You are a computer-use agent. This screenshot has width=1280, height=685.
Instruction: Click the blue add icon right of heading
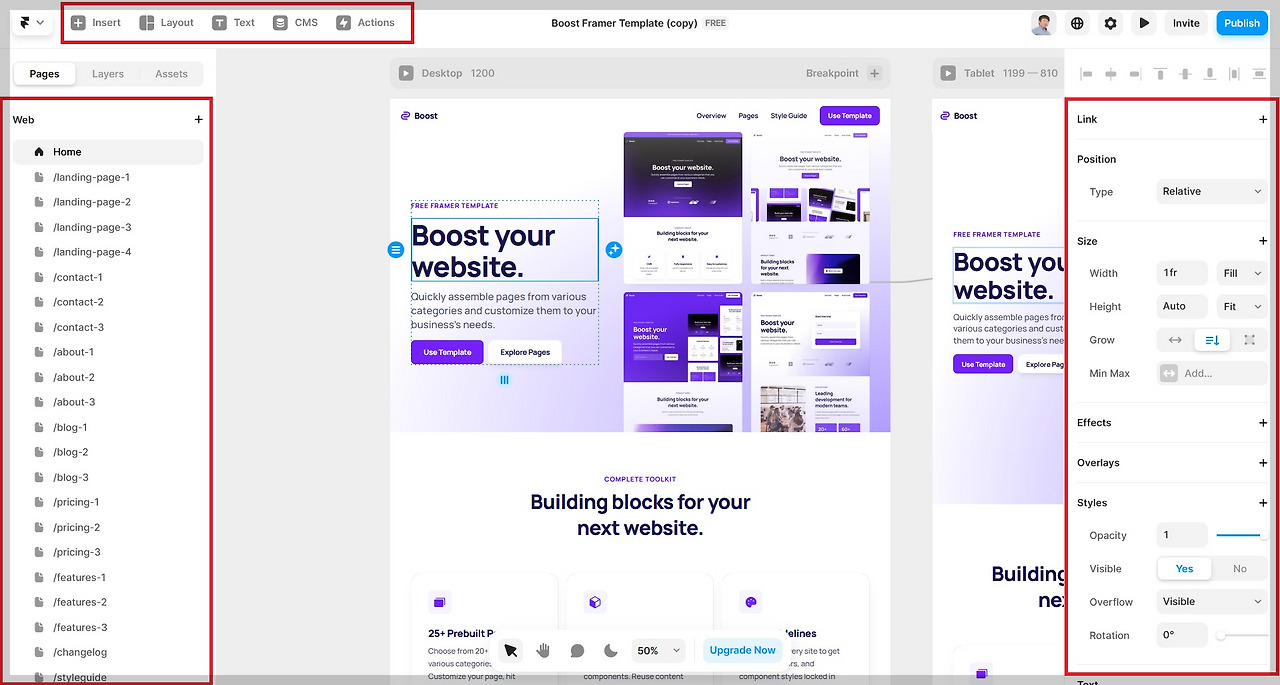pos(614,249)
